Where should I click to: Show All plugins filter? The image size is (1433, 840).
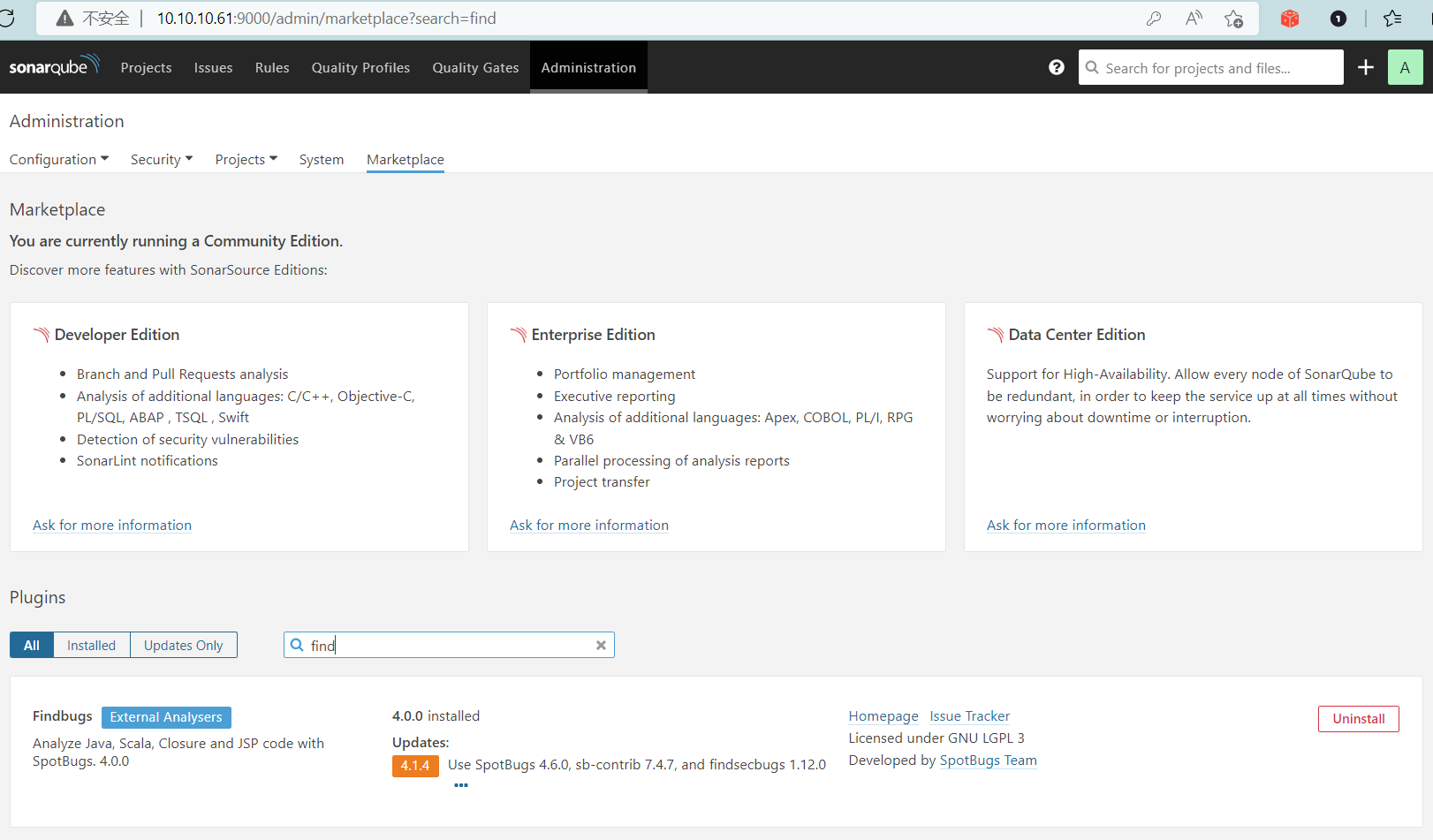coord(32,646)
